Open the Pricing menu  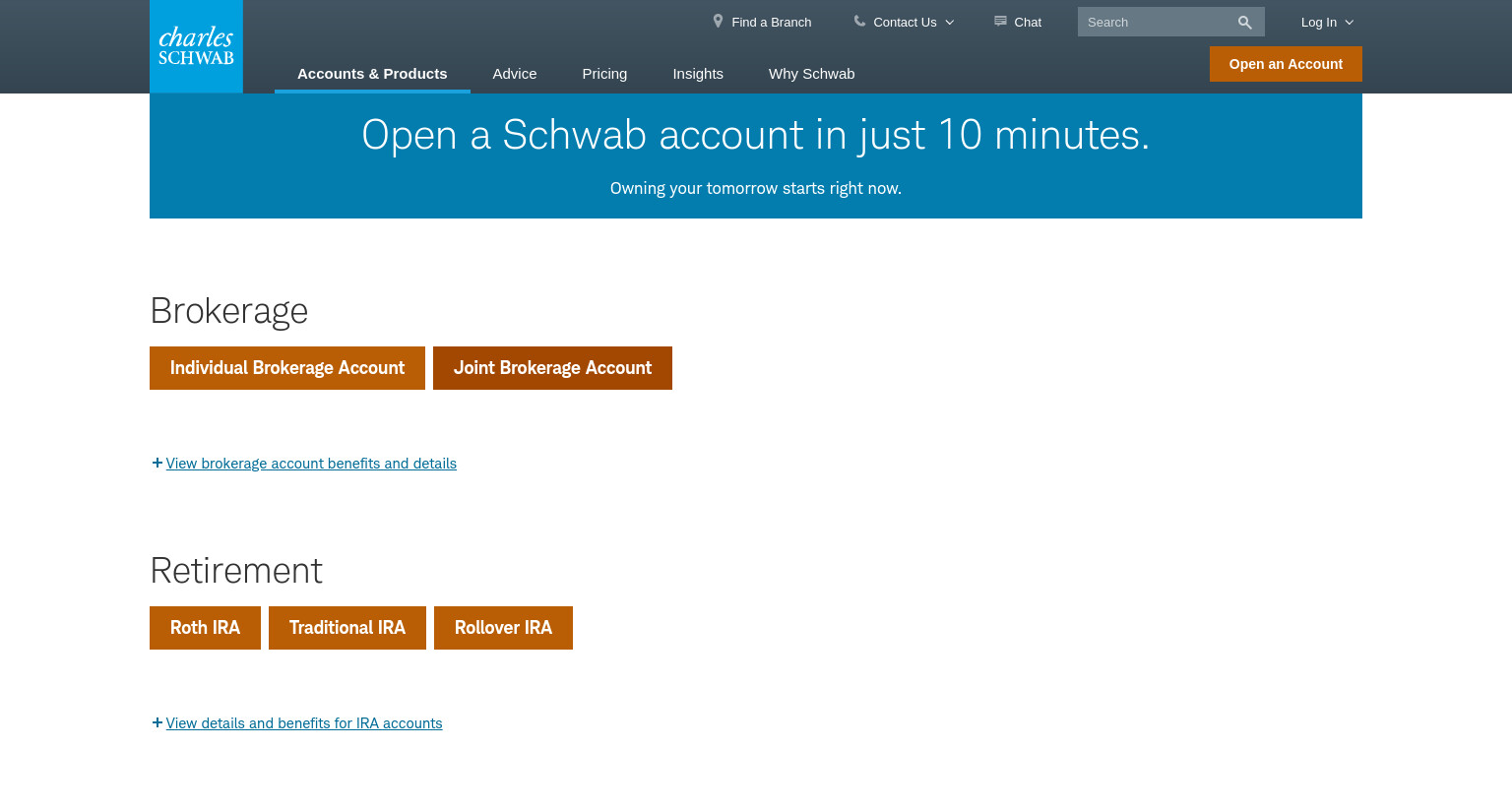[604, 74]
